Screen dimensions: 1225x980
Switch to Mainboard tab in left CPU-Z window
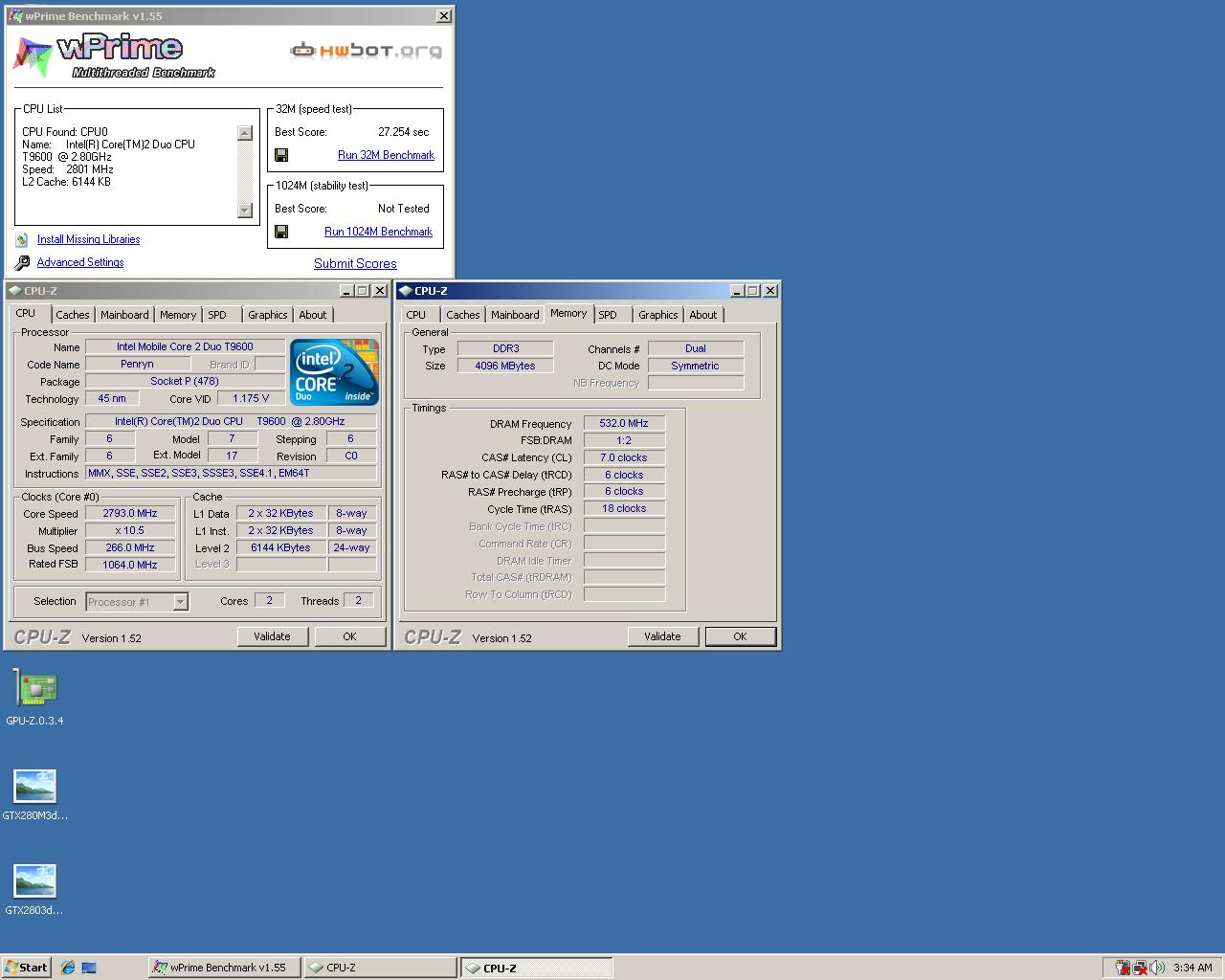click(x=124, y=315)
